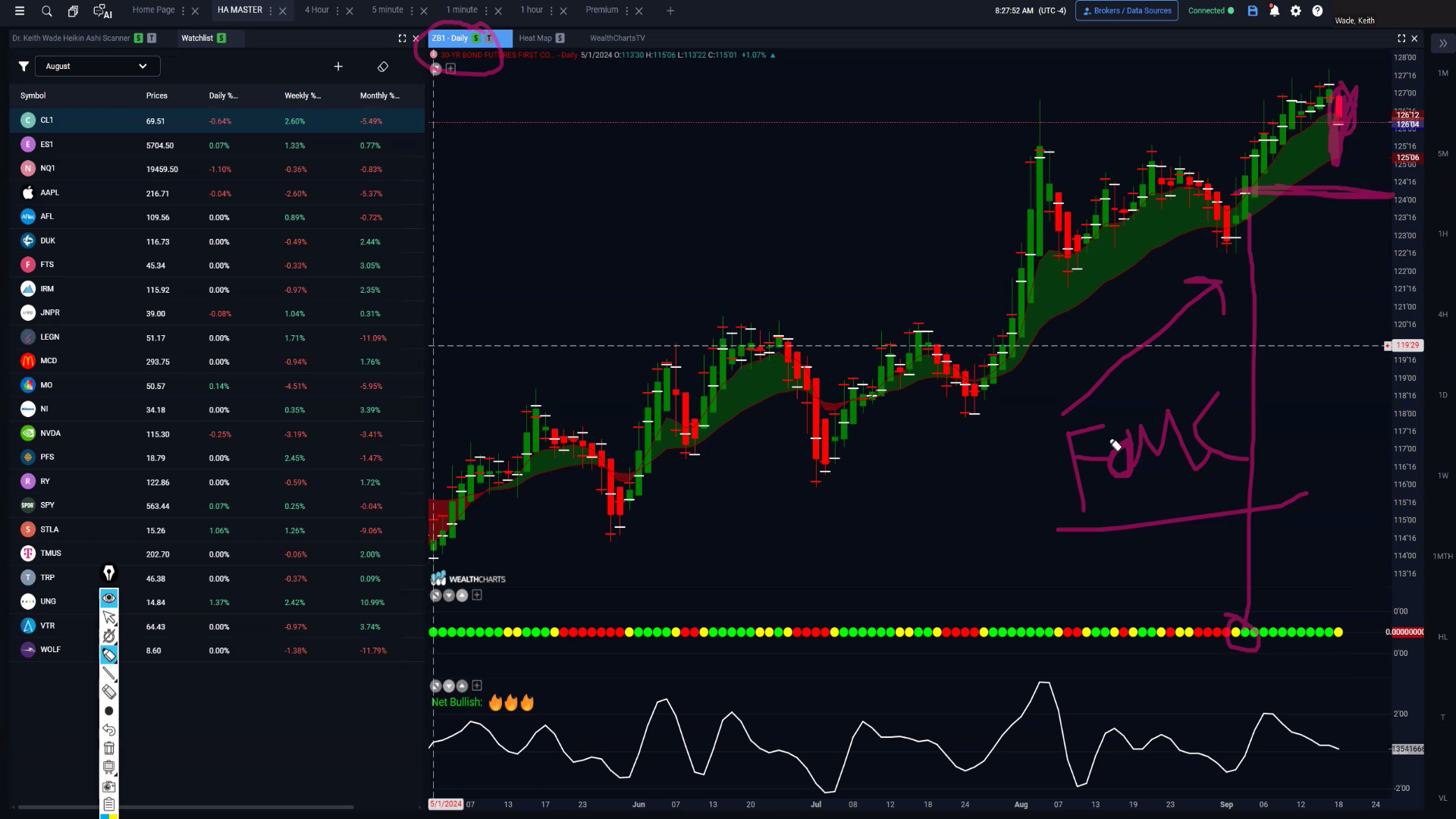This screenshot has height=819, width=1456.
Task: Toggle S badge on Heikin Ashi Scanner tab
Action: [138, 38]
